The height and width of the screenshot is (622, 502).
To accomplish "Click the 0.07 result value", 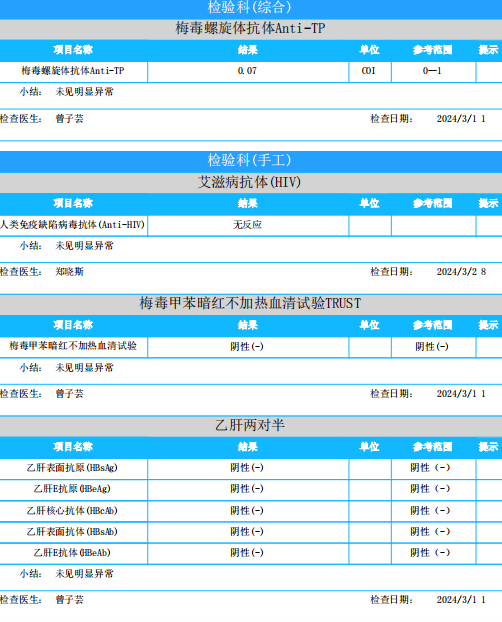I will pos(247,71).
